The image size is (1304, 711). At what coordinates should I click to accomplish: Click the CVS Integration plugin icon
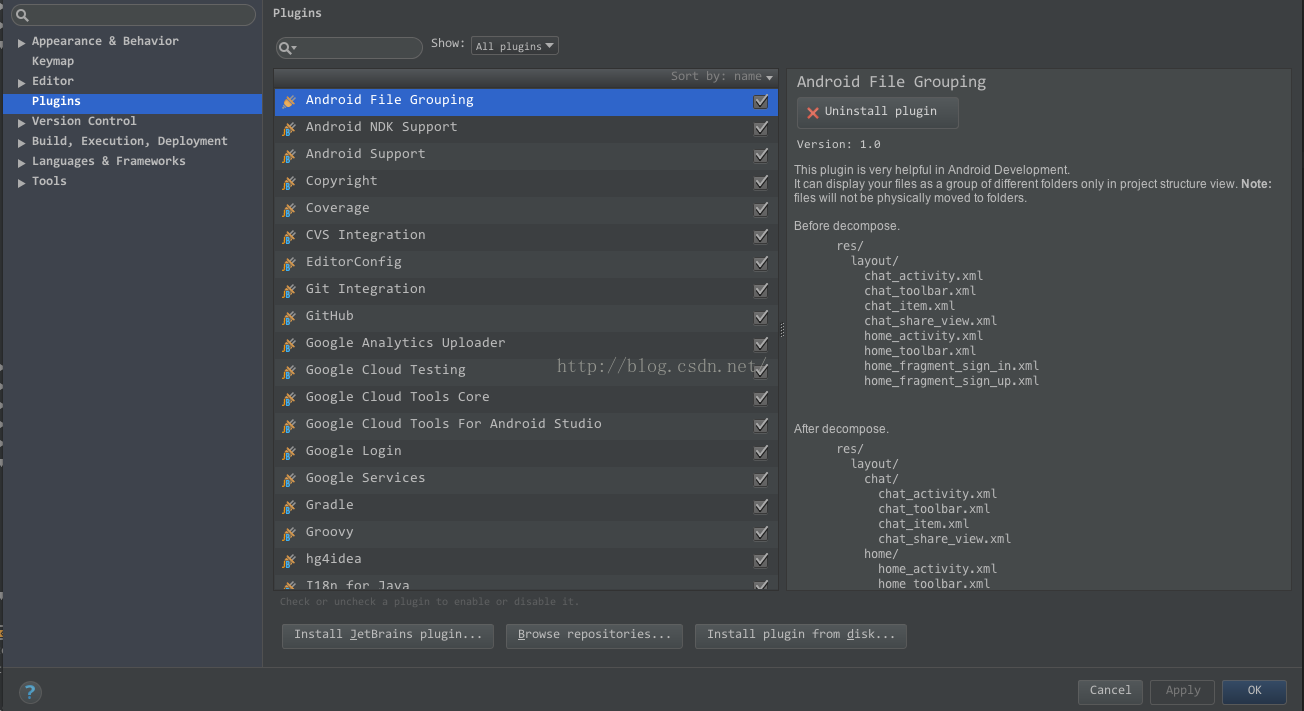pyautogui.click(x=289, y=236)
